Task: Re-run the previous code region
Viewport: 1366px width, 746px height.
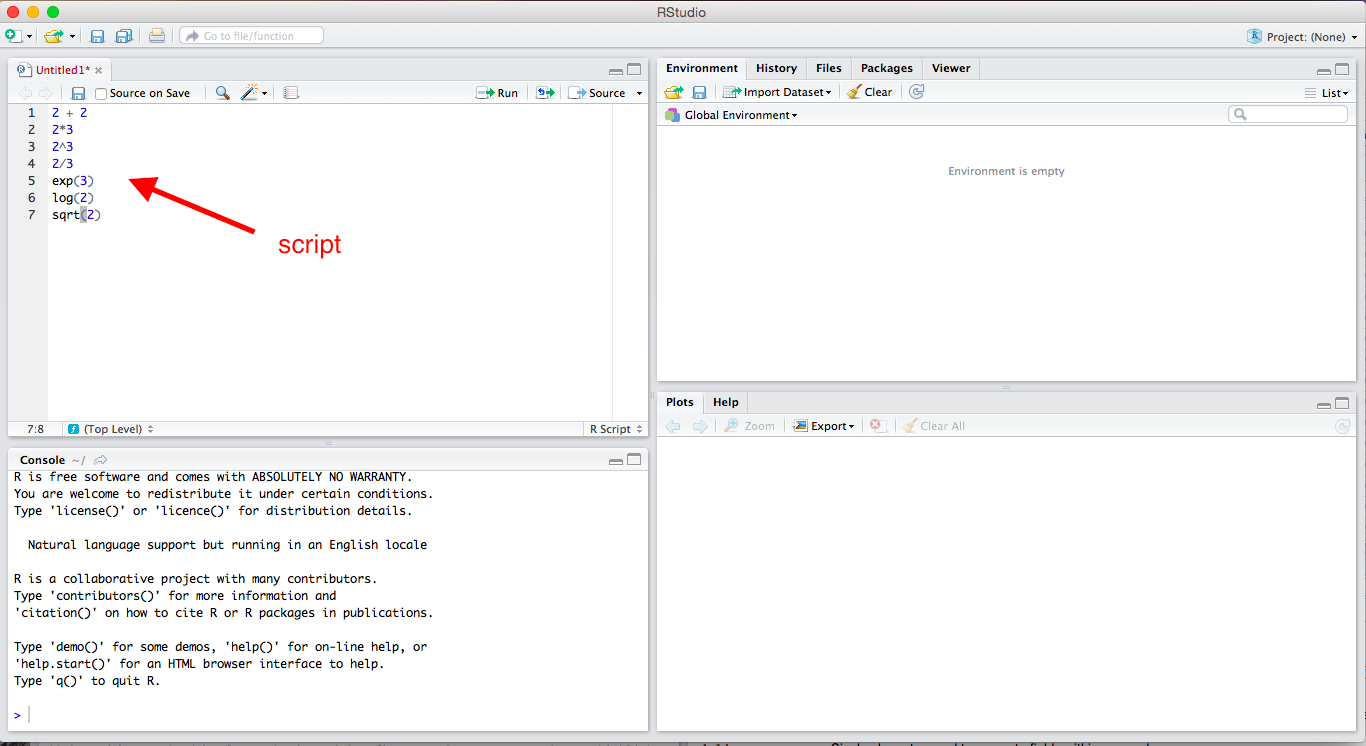Action: [x=545, y=93]
